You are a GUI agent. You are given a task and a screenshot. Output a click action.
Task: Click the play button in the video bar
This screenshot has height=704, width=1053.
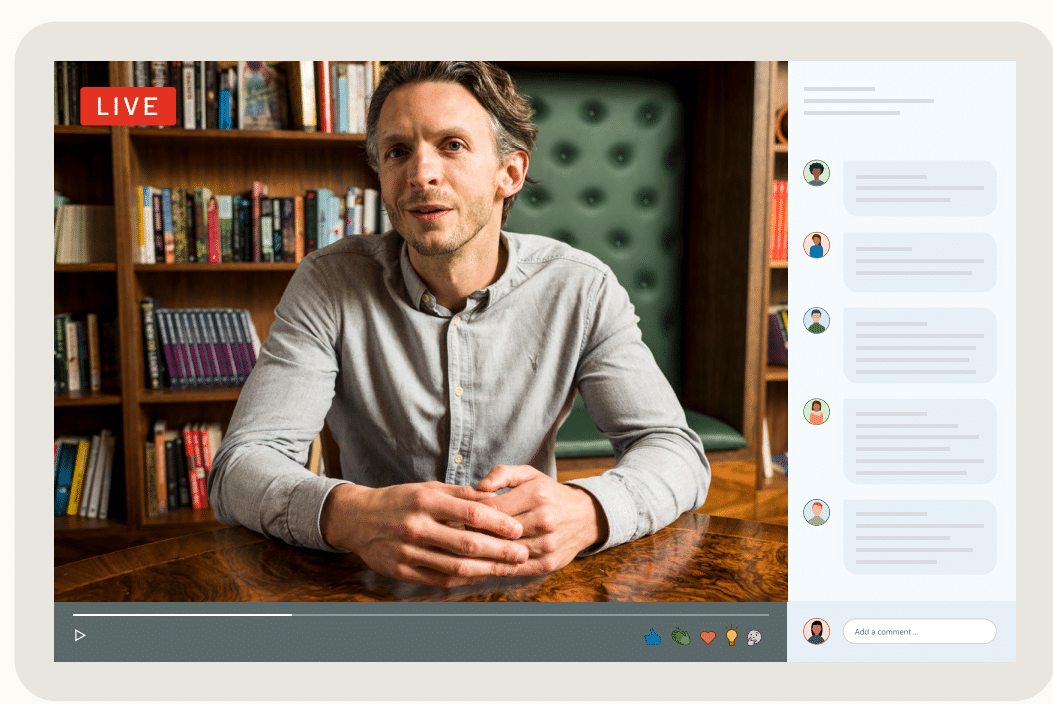[x=80, y=635]
